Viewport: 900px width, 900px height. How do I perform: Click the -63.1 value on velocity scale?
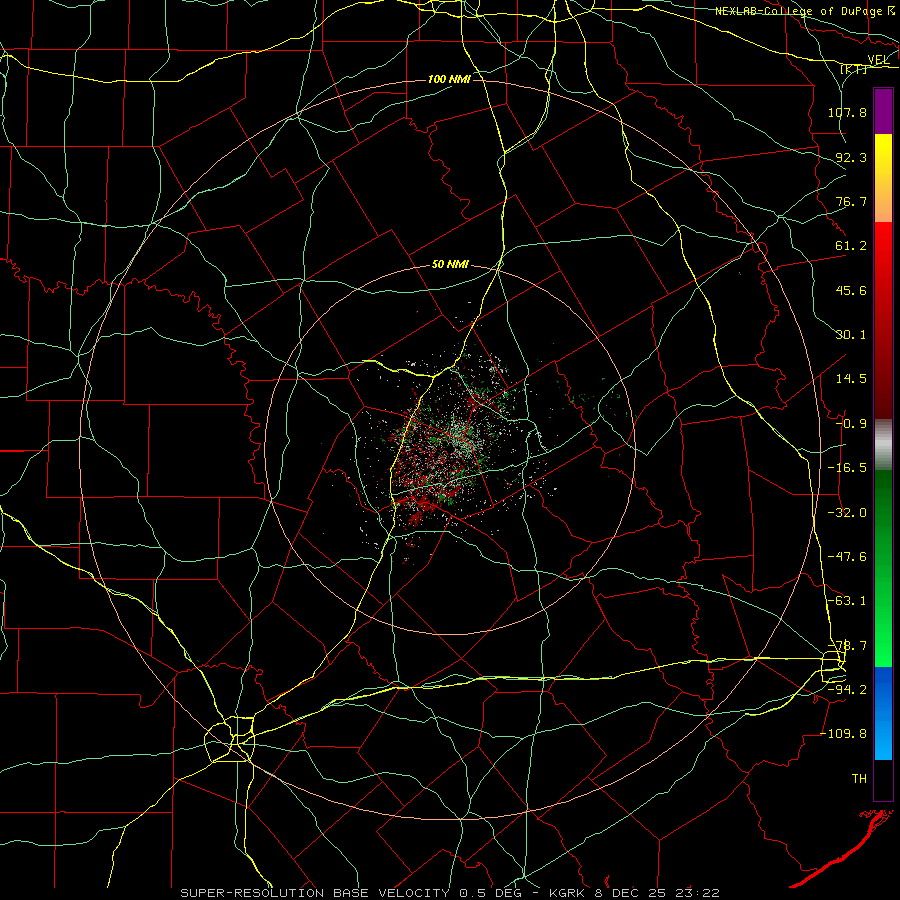click(847, 601)
